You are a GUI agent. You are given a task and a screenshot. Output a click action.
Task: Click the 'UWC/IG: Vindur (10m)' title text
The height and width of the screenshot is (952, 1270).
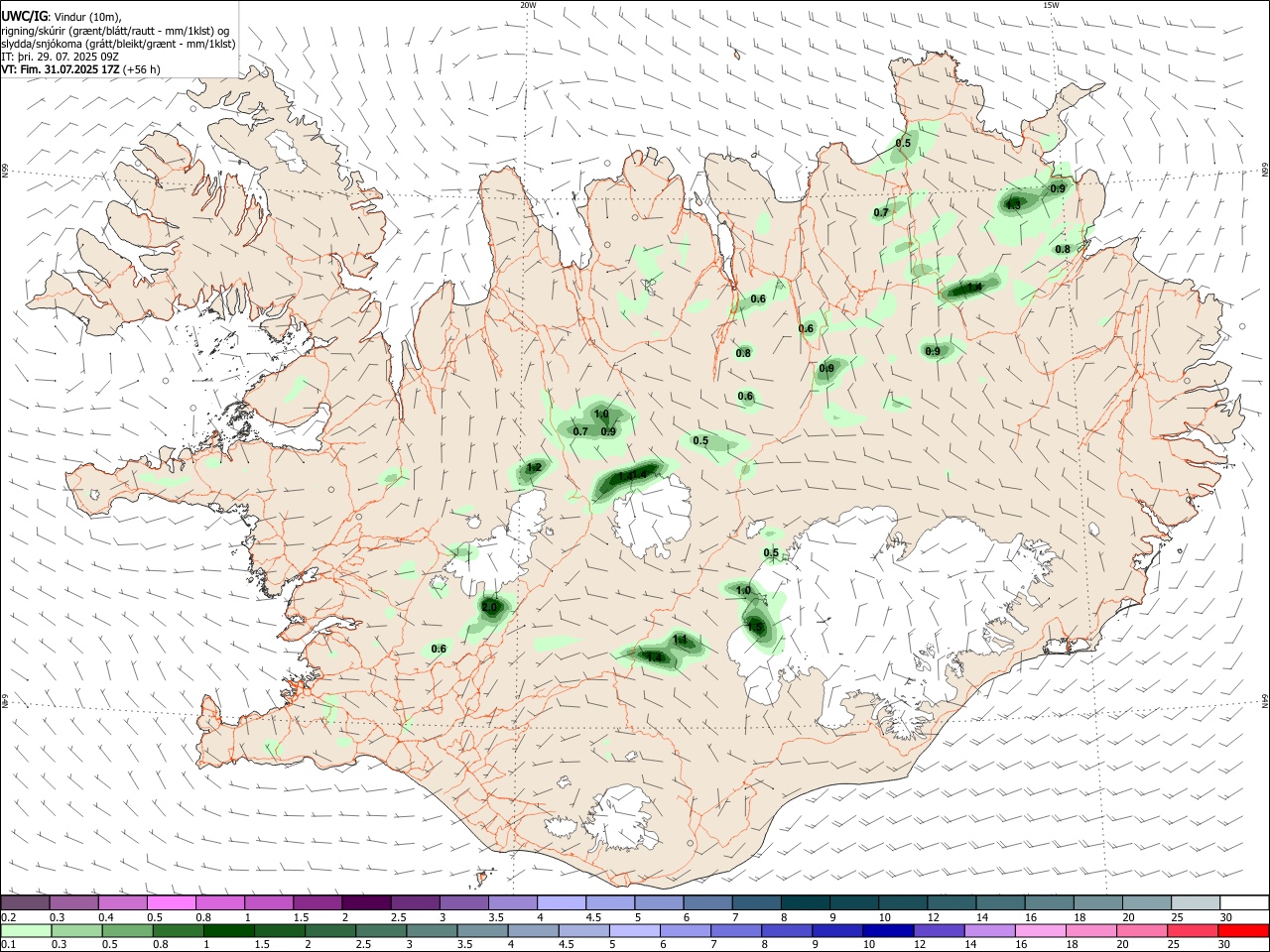pos(62,17)
